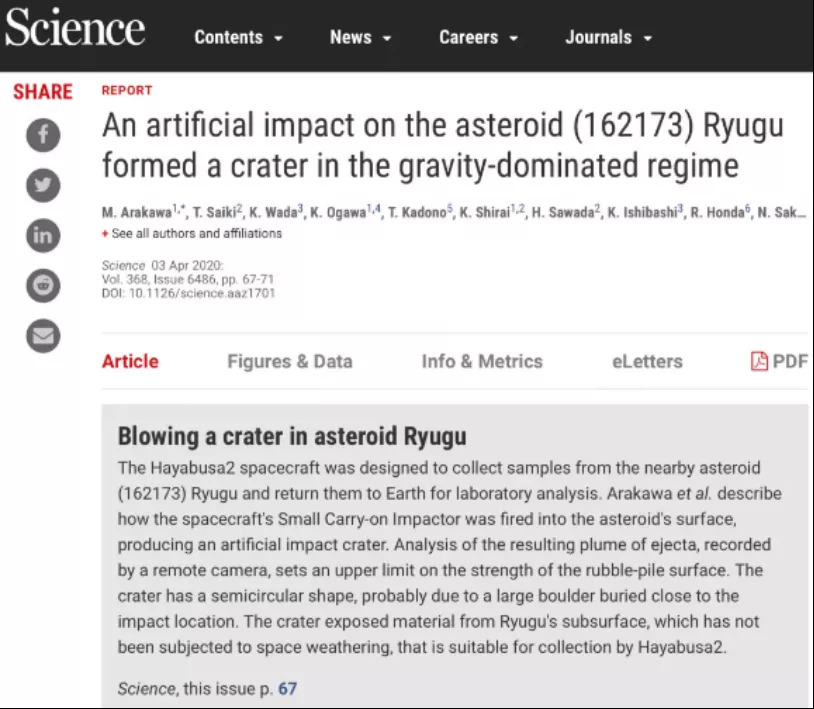This screenshot has width=814, height=709.
Task: Share article via email icon
Action: tap(43, 337)
